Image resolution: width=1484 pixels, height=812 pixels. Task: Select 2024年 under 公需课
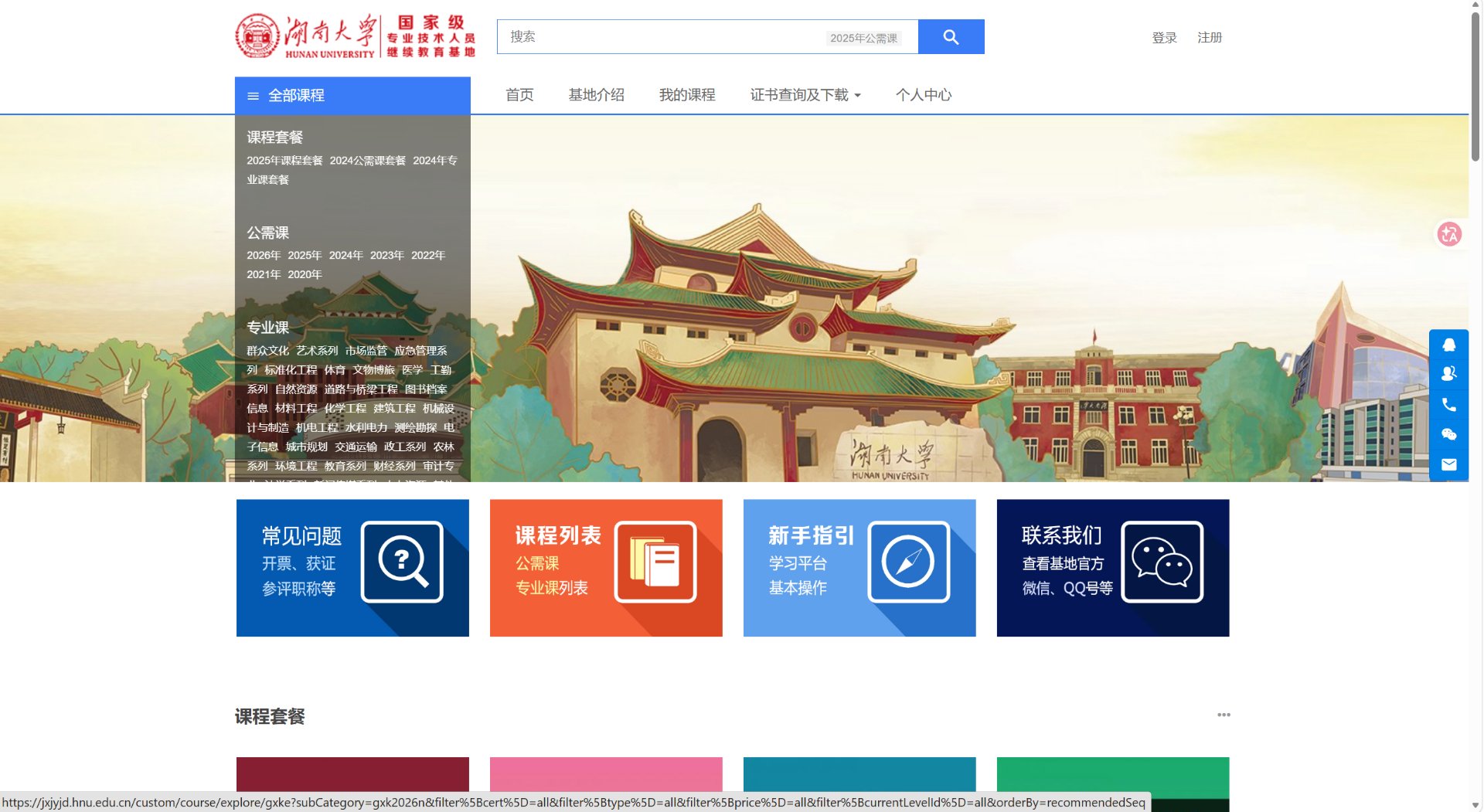345,256
